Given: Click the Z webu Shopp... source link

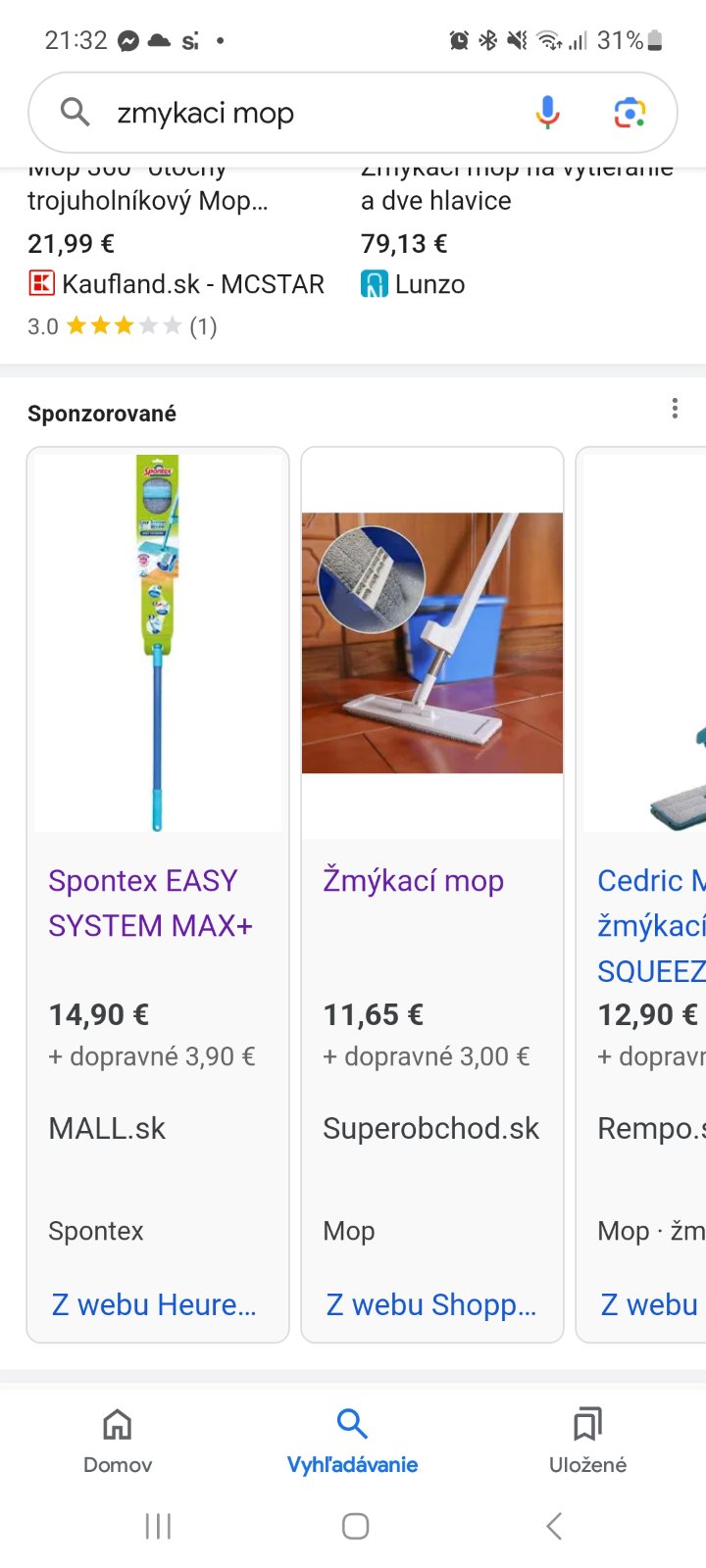Looking at the screenshot, I should coord(430,1304).
